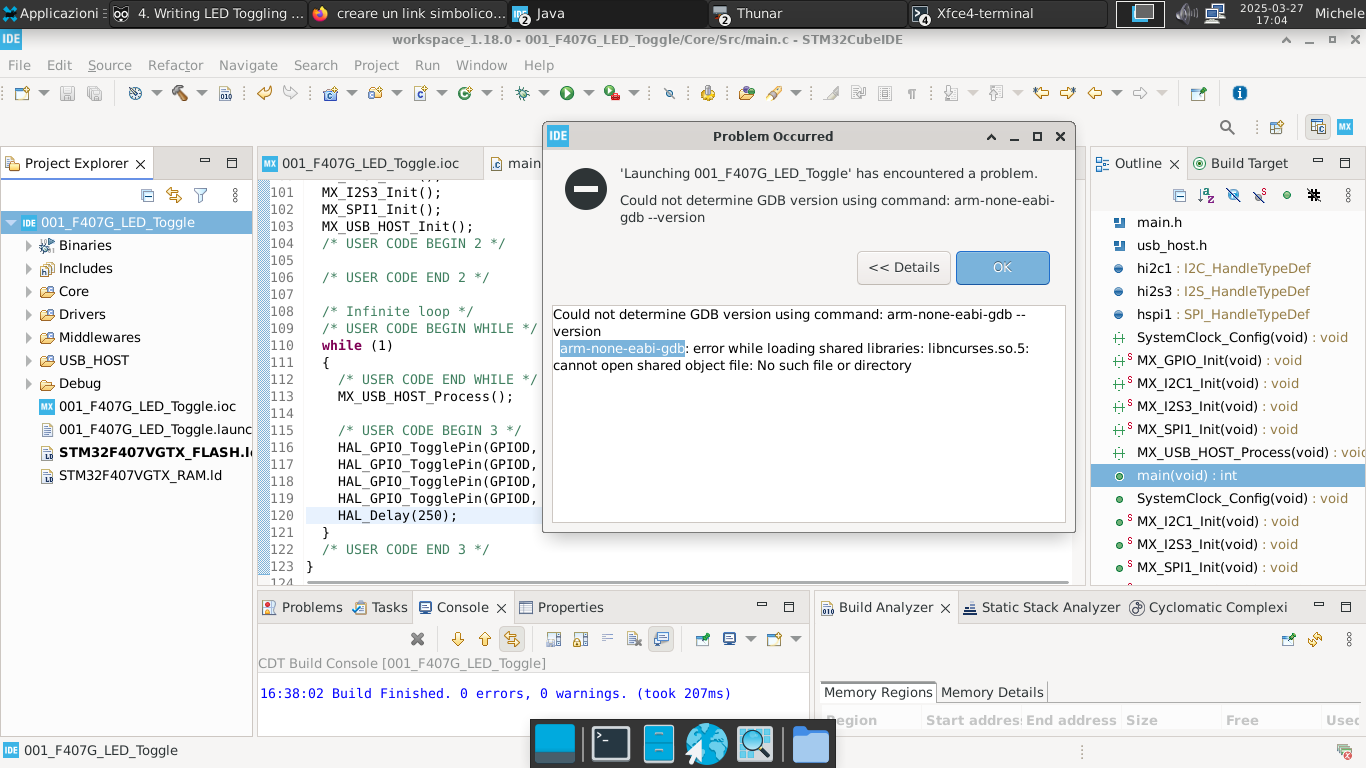This screenshot has width=1366, height=768.
Task: Open Xfce4-terminal from the top taskbar
Action: (x=1006, y=13)
